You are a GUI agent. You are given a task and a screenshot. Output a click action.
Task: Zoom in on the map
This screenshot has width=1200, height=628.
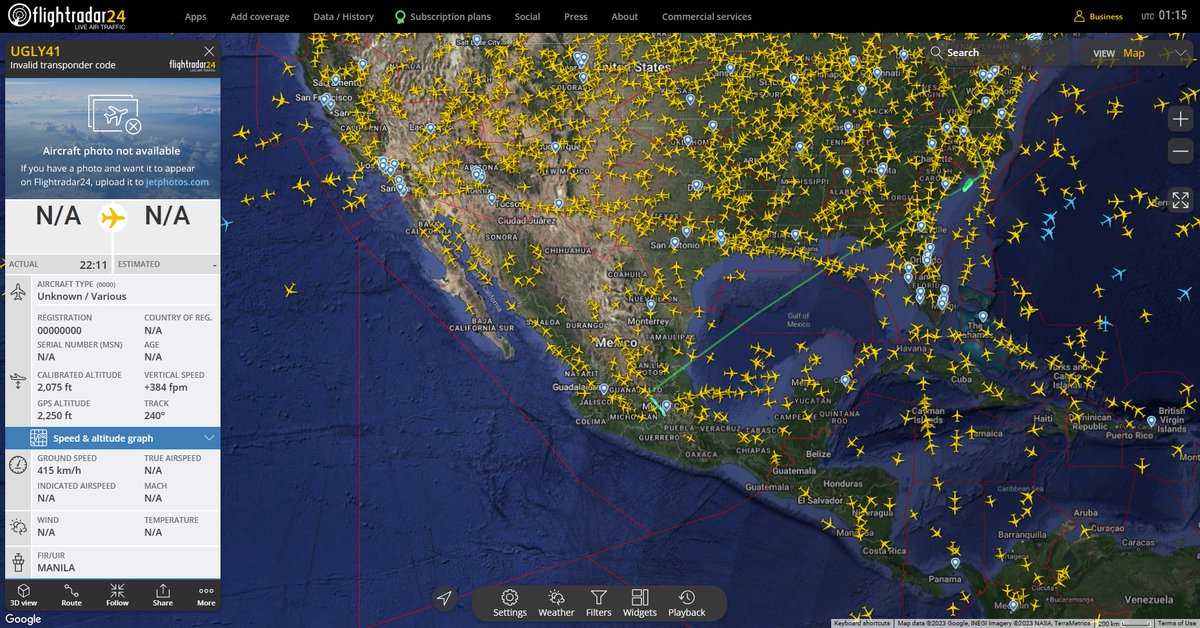click(1181, 119)
